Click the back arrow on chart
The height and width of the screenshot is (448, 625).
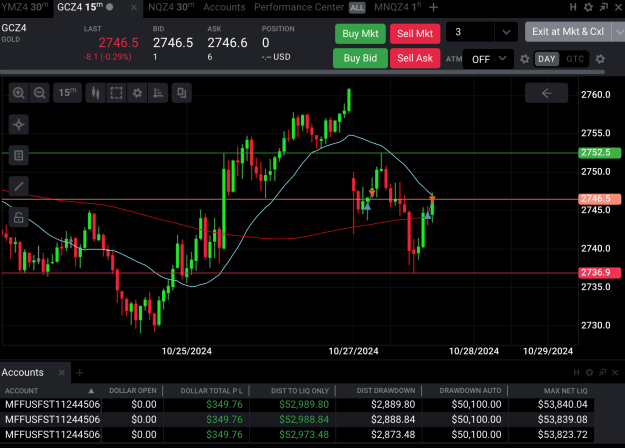pos(546,93)
